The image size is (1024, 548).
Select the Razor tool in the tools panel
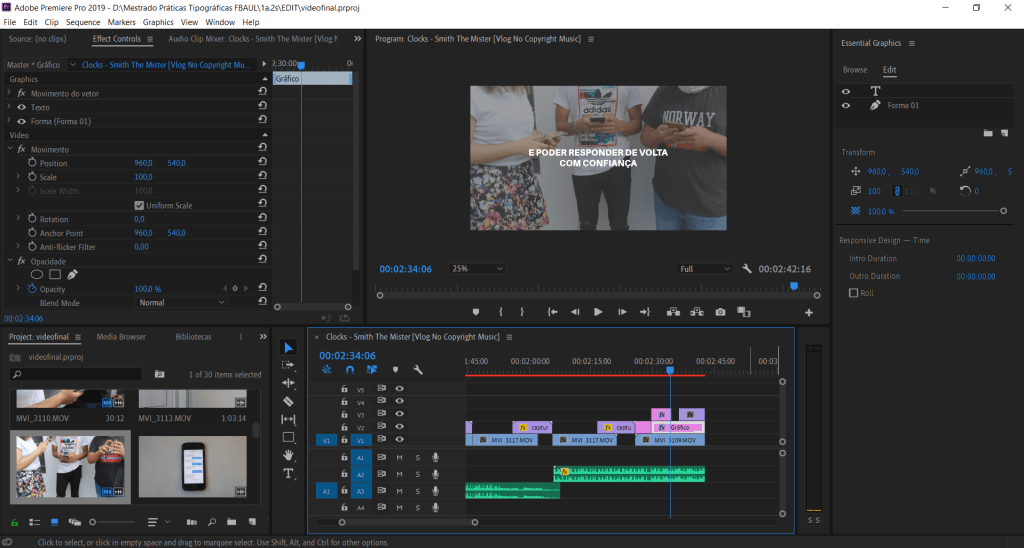(x=289, y=401)
